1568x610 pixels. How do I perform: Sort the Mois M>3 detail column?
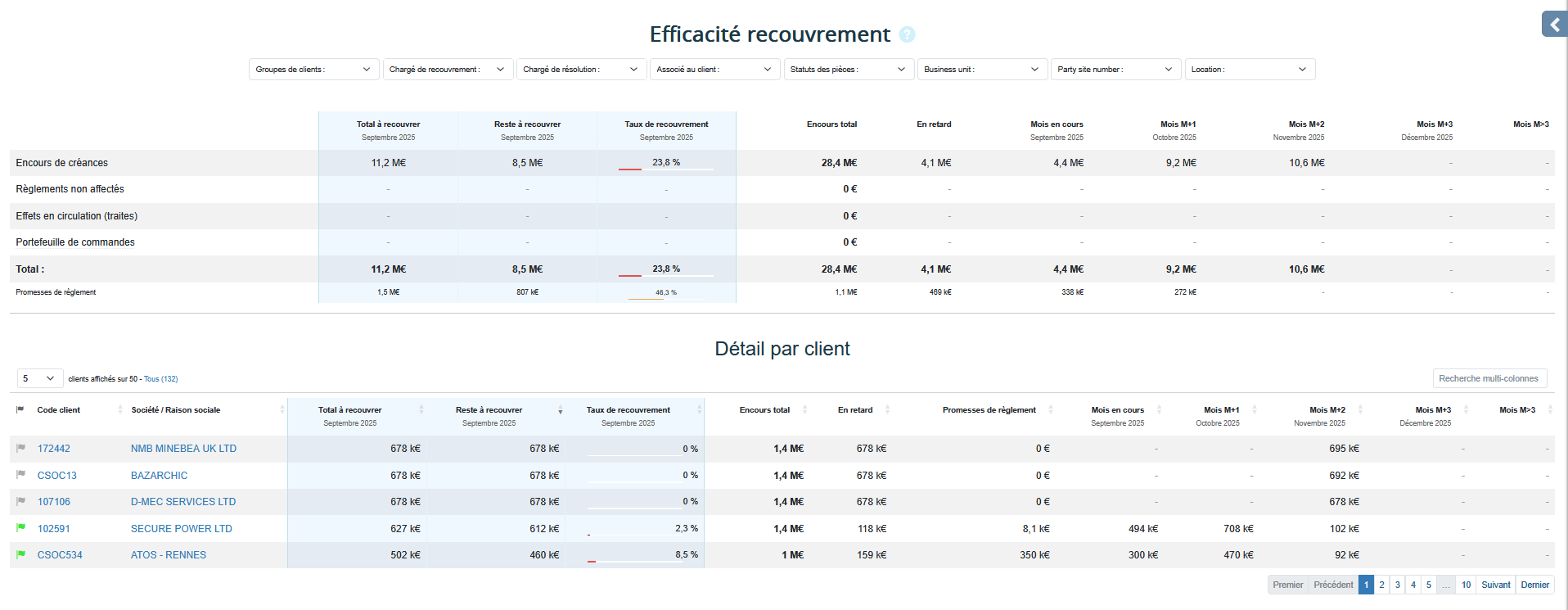(1550, 409)
